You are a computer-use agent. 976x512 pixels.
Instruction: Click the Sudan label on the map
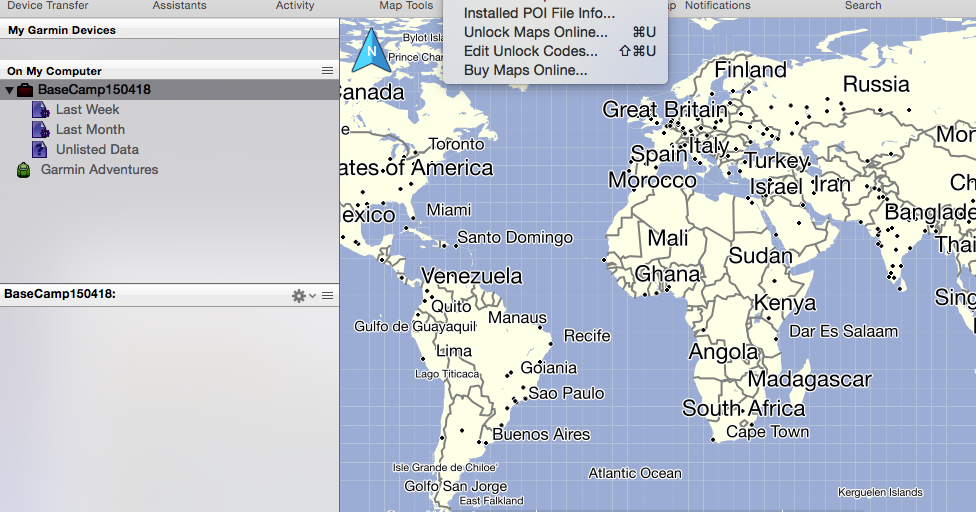pyautogui.click(x=761, y=256)
